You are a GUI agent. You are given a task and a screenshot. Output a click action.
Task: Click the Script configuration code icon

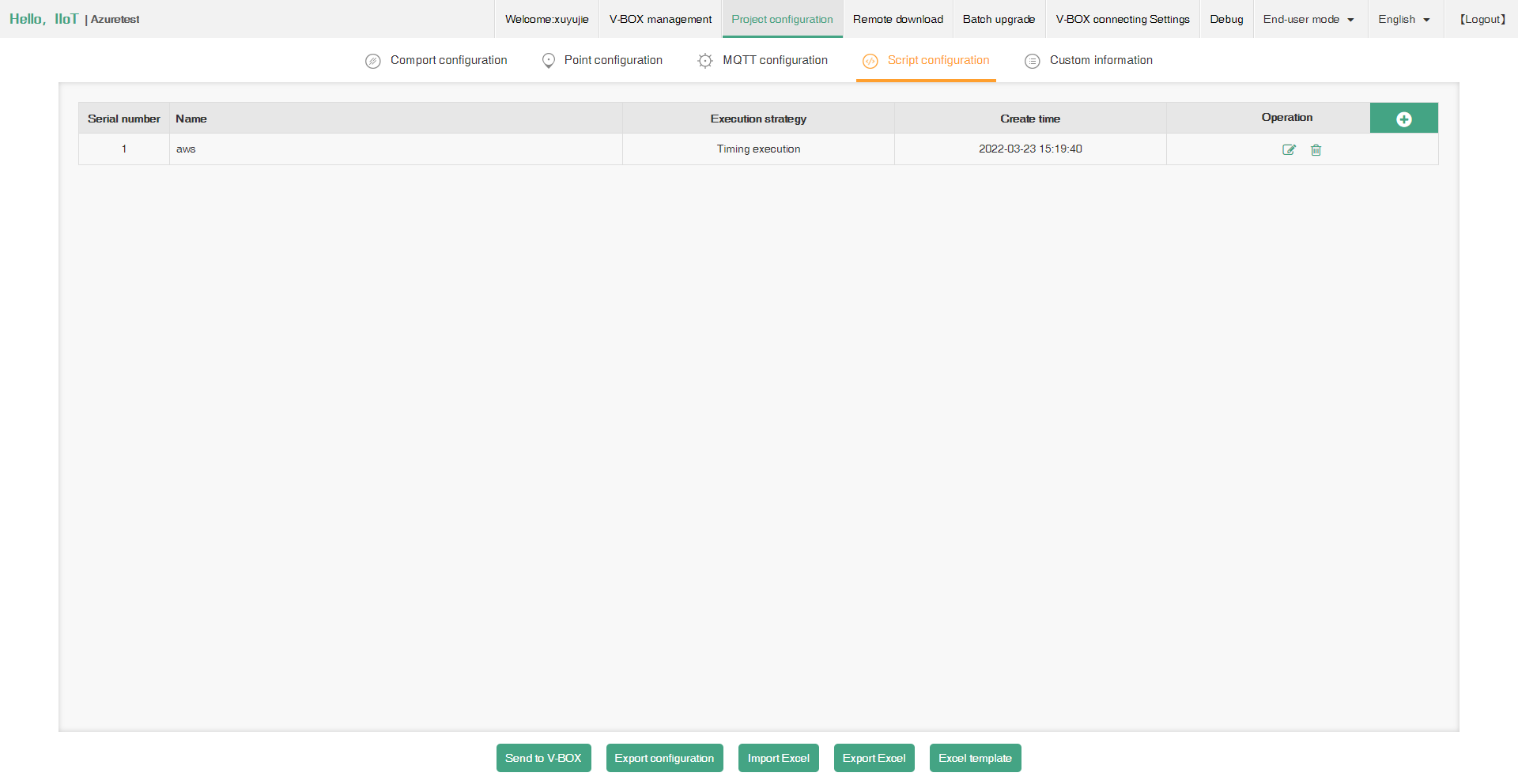[x=870, y=61]
